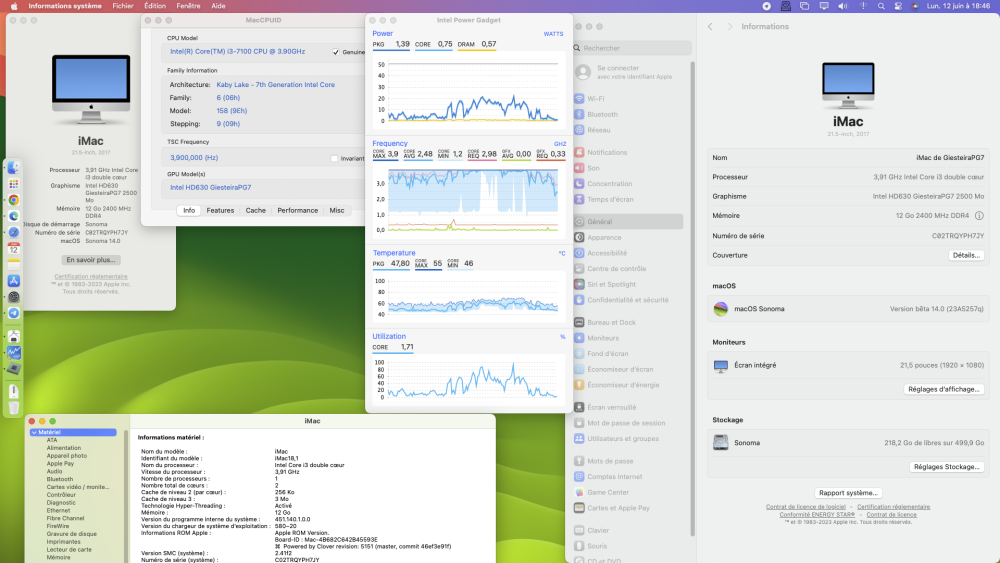Open the Édition menu
This screenshot has height=563, width=1000.
[x=155, y=6]
